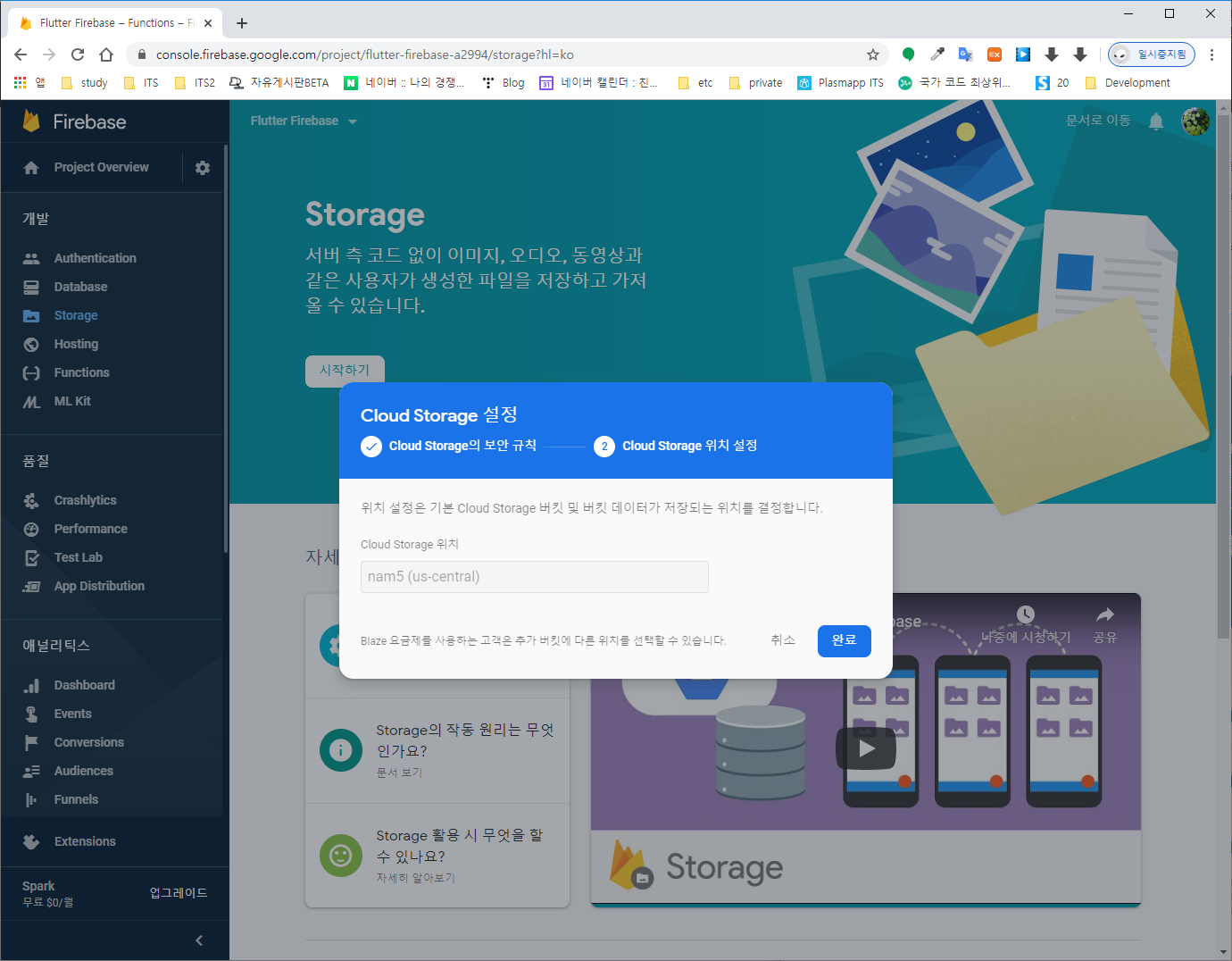Open 자세히 알아보기 link

pos(415,878)
